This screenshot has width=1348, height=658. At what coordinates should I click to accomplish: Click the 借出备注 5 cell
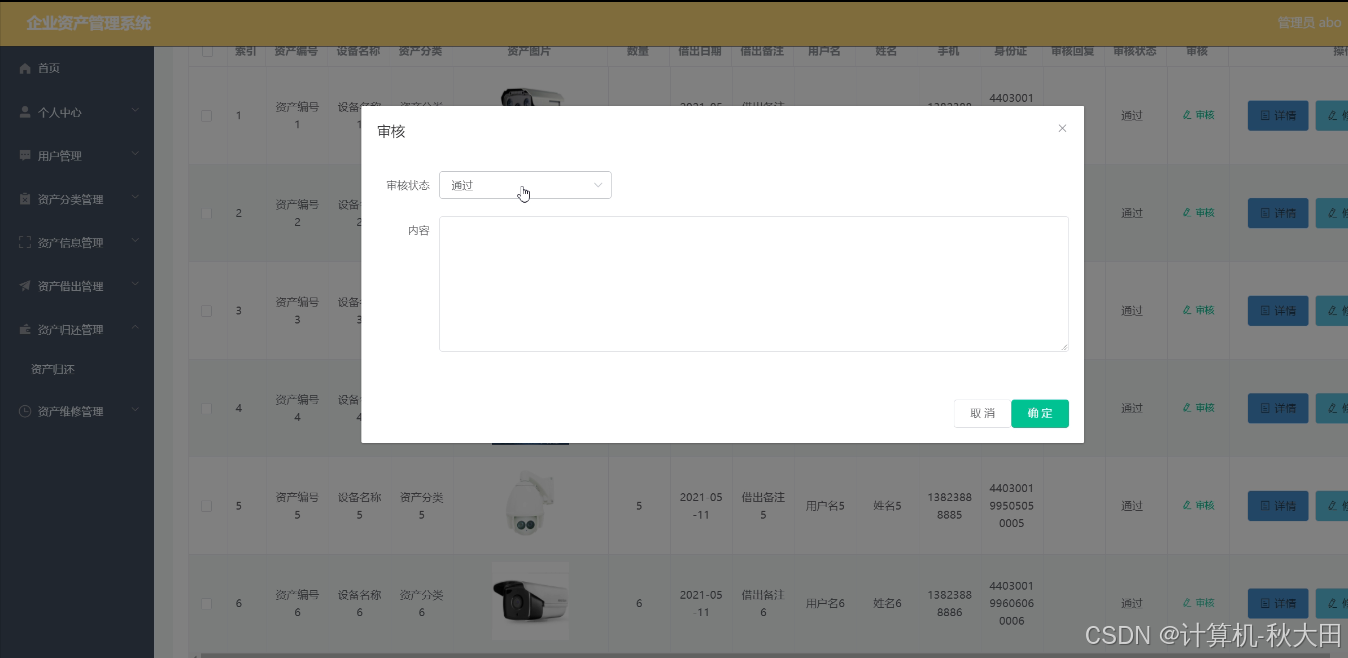coord(763,506)
